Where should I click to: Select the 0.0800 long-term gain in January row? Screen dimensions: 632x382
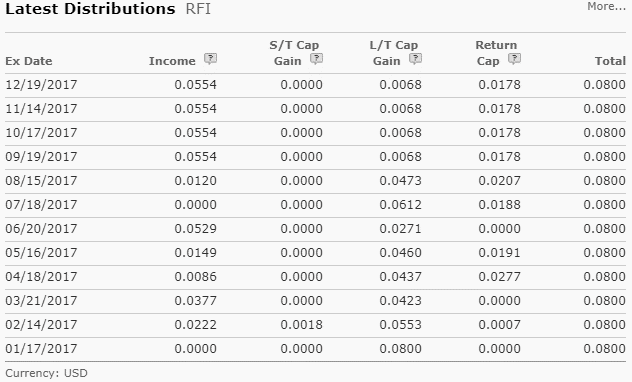(x=400, y=349)
